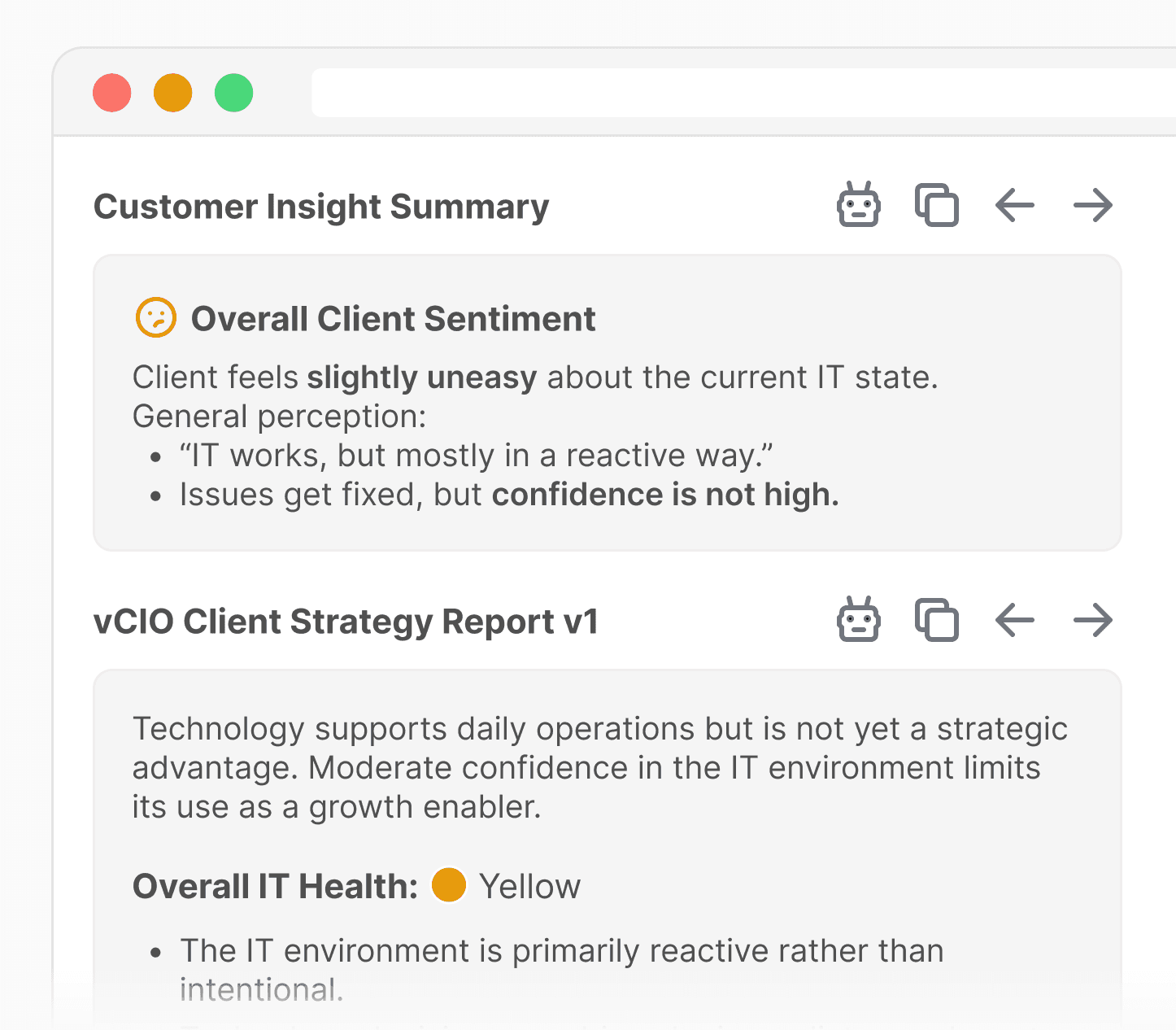Open the AI assistant for vCIO Client Strategy Report

[x=859, y=620]
